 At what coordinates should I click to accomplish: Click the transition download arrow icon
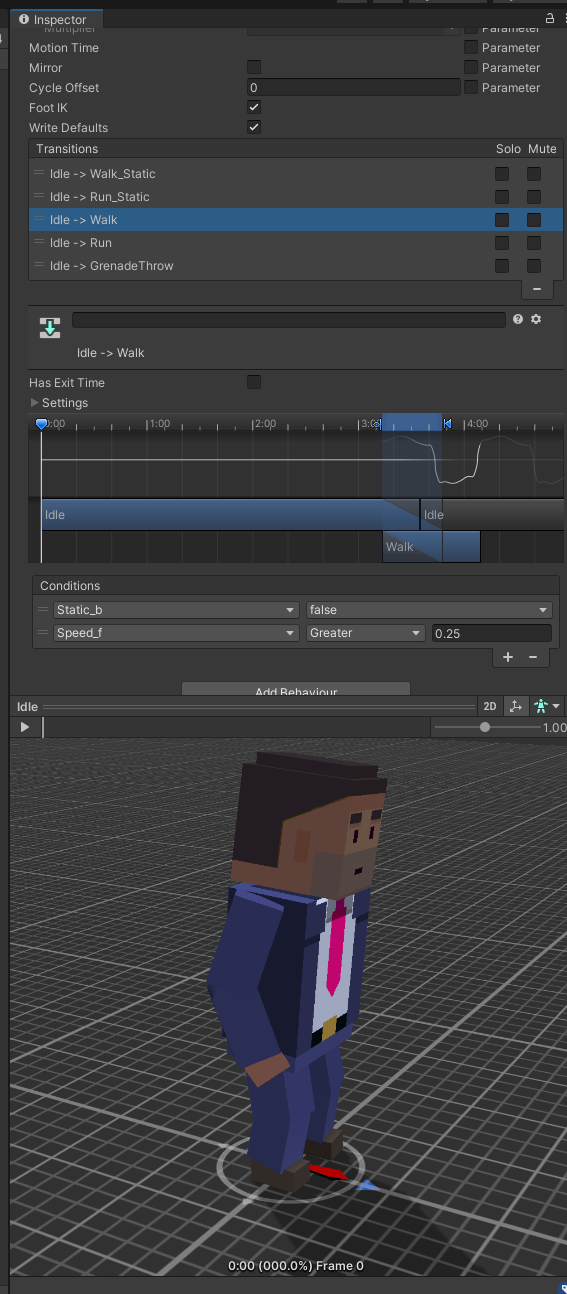(50, 328)
